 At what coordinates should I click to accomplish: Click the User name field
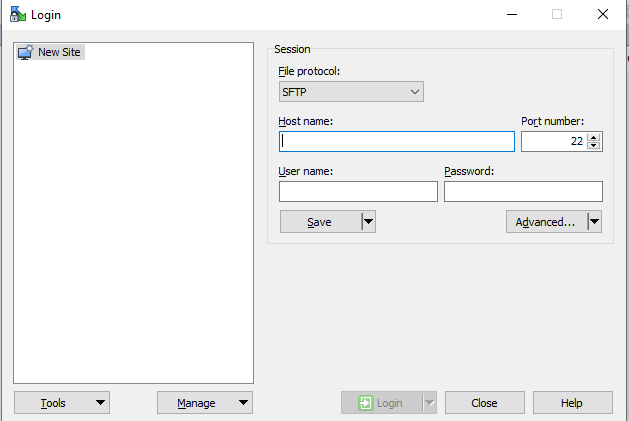pyautogui.click(x=358, y=191)
